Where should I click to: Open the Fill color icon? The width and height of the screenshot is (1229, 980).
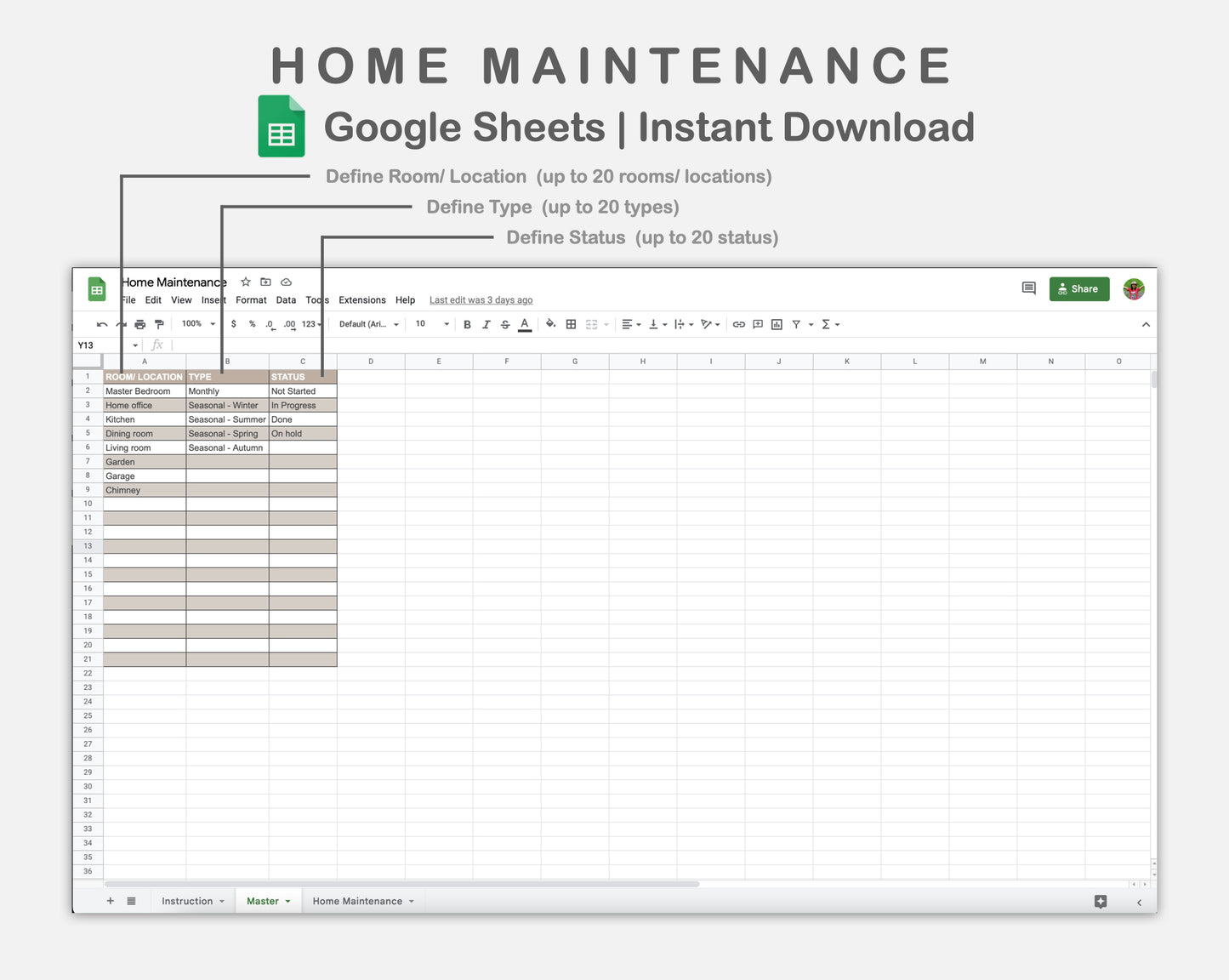click(x=550, y=324)
